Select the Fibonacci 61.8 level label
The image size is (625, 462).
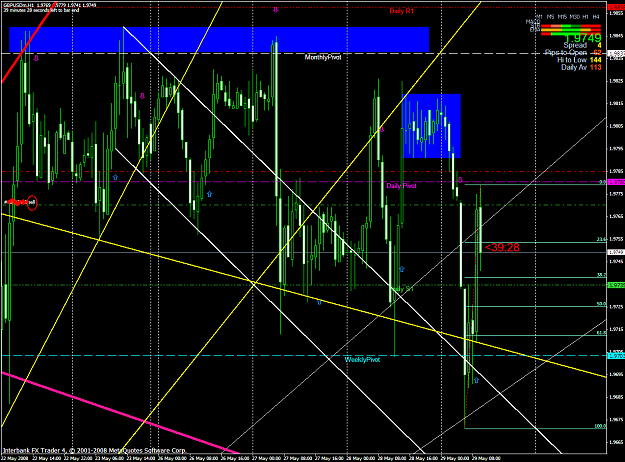point(601,332)
